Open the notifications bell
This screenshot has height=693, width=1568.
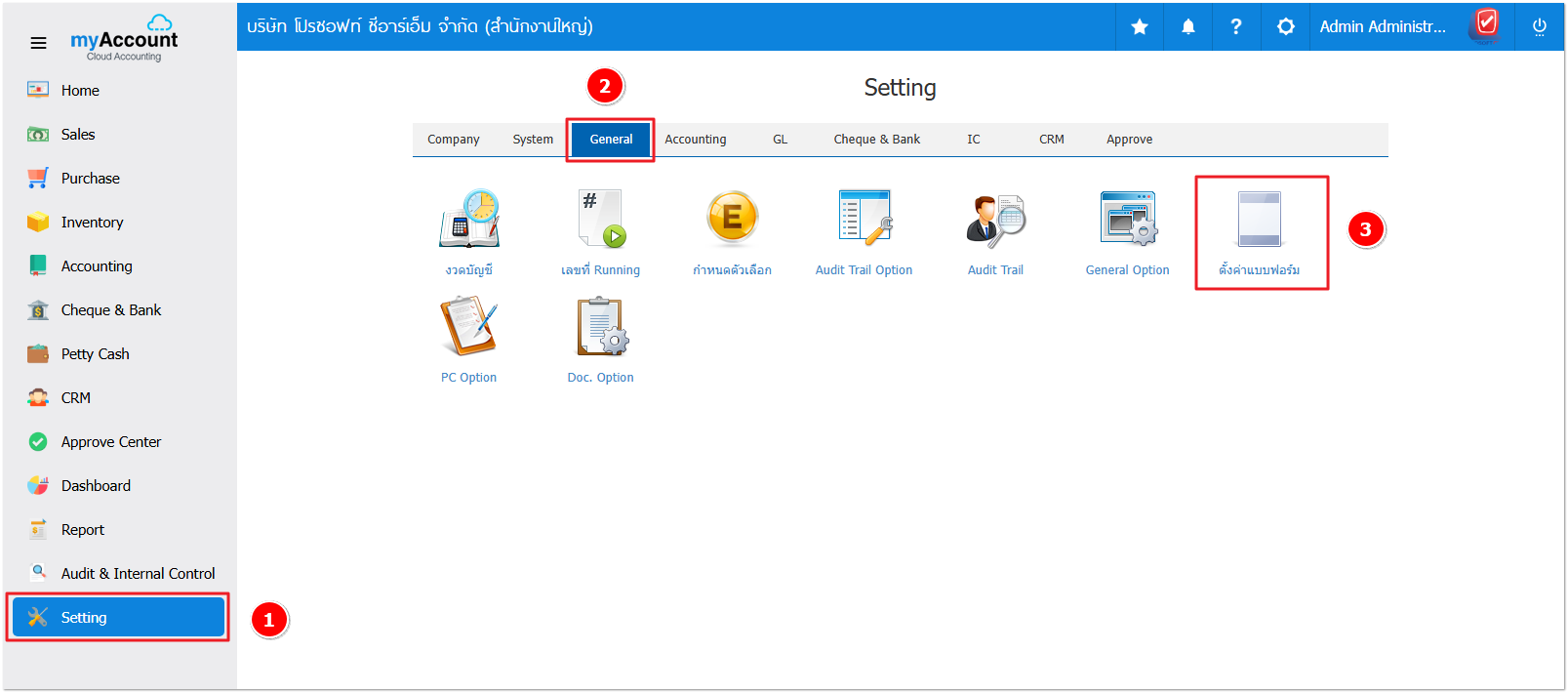tap(1188, 27)
